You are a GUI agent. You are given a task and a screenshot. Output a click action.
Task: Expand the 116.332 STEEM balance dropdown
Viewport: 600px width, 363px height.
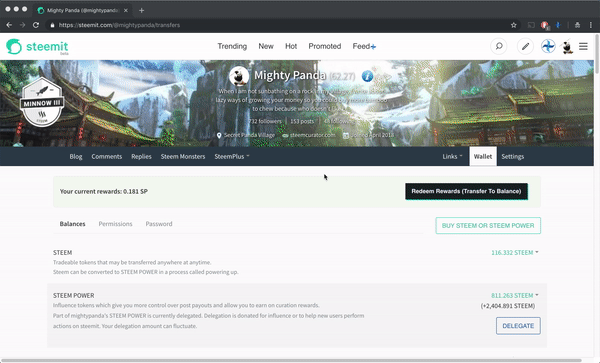click(515, 252)
